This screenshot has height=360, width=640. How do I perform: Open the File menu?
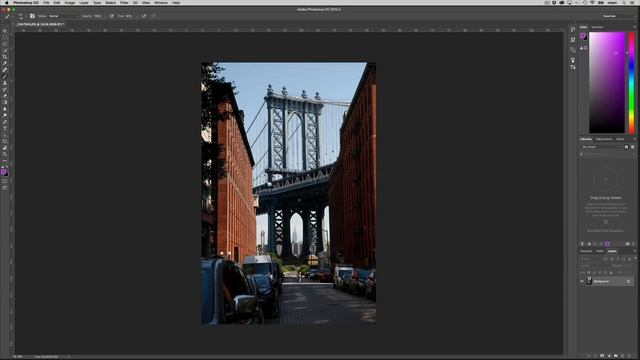point(46,2)
